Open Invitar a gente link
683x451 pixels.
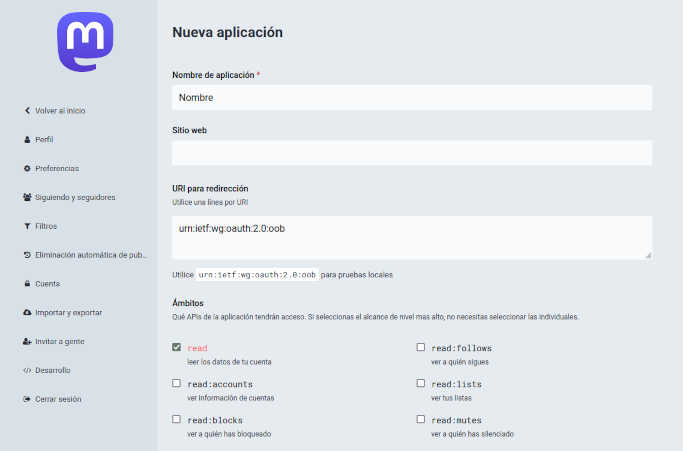coord(59,342)
